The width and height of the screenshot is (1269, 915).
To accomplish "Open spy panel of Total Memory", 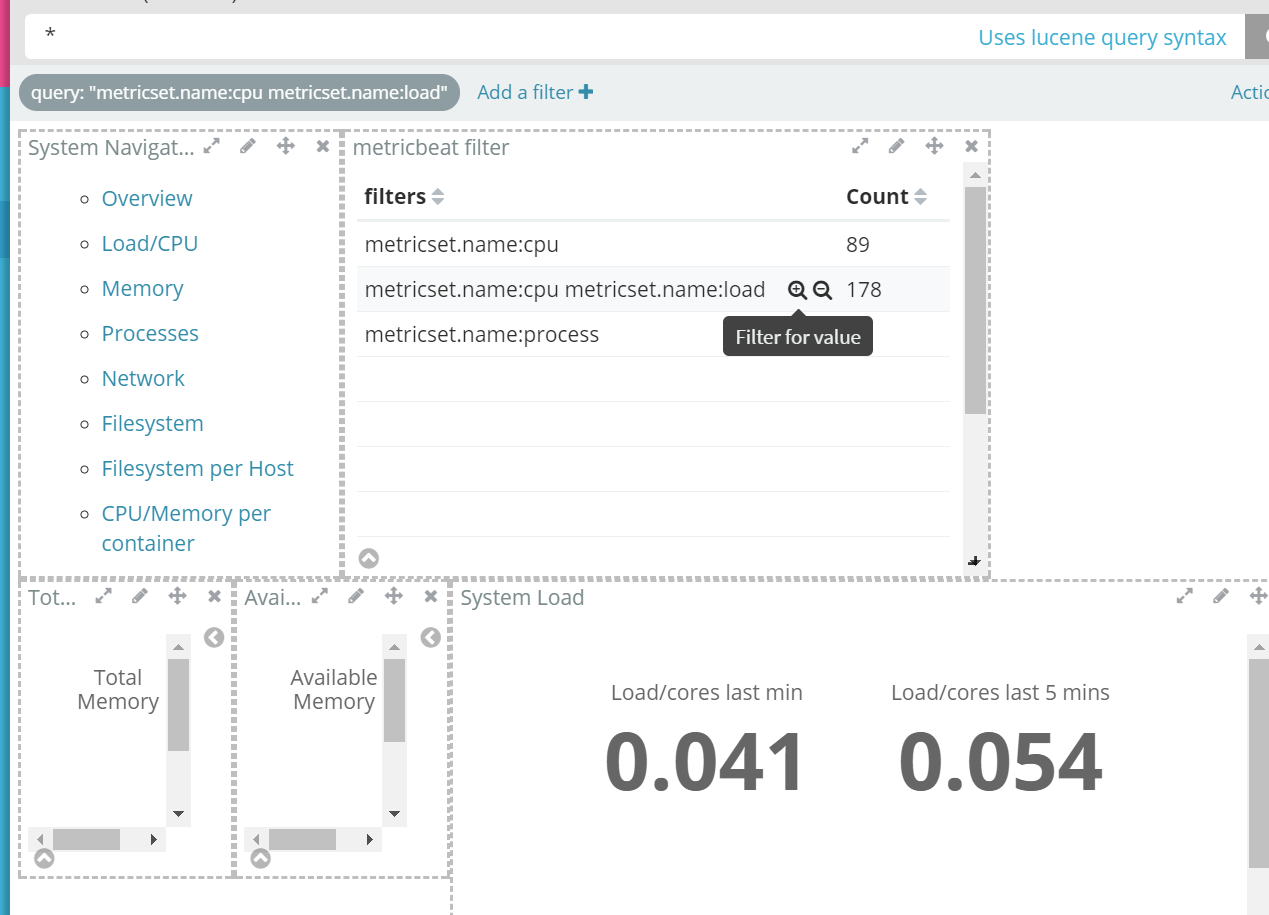I will coord(44,858).
